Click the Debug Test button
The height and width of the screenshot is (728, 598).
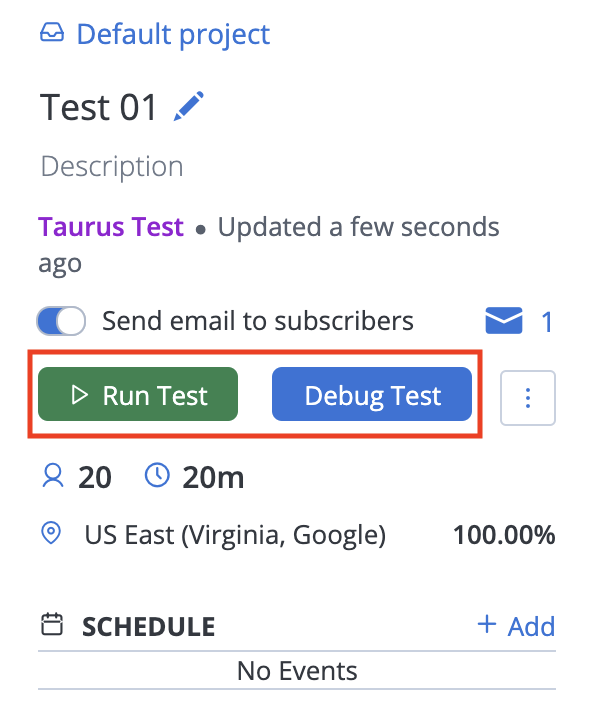tap(372, 394)
